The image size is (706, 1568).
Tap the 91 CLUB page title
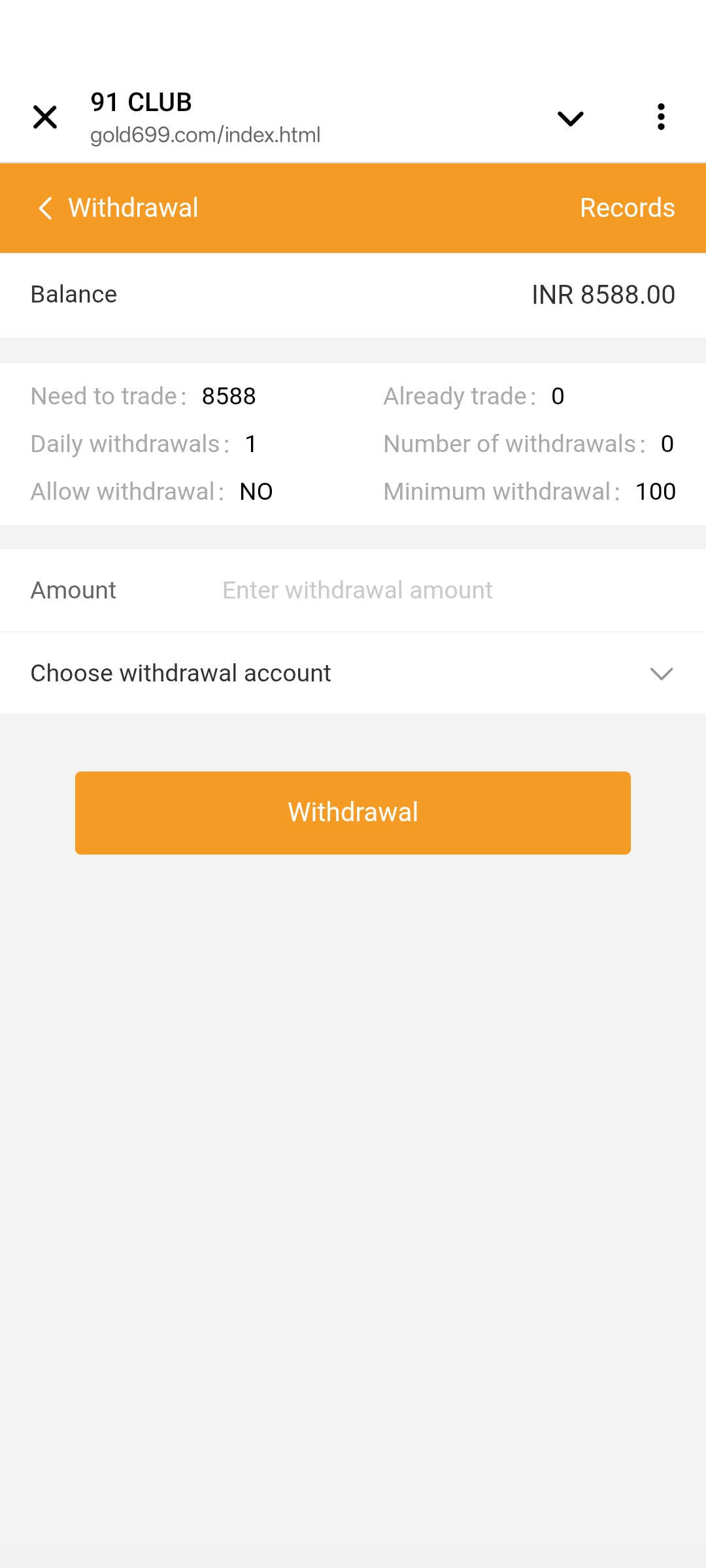[x=141, y=103]
